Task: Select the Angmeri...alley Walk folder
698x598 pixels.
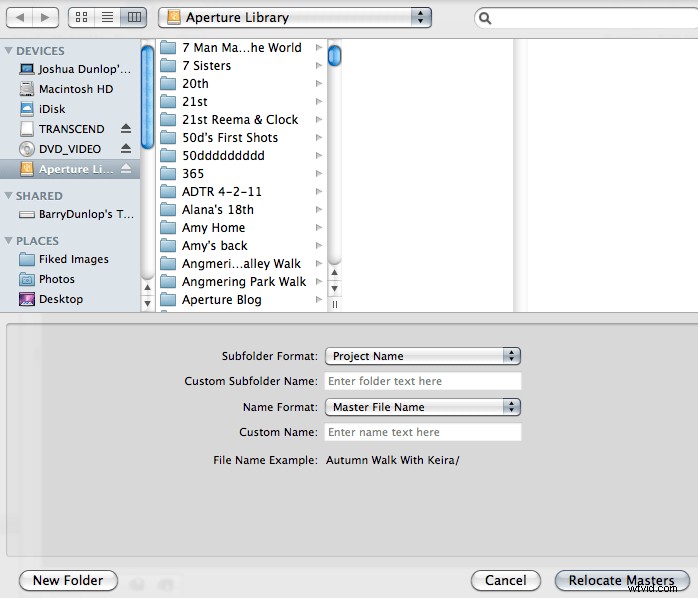Action: click(241, 264)
